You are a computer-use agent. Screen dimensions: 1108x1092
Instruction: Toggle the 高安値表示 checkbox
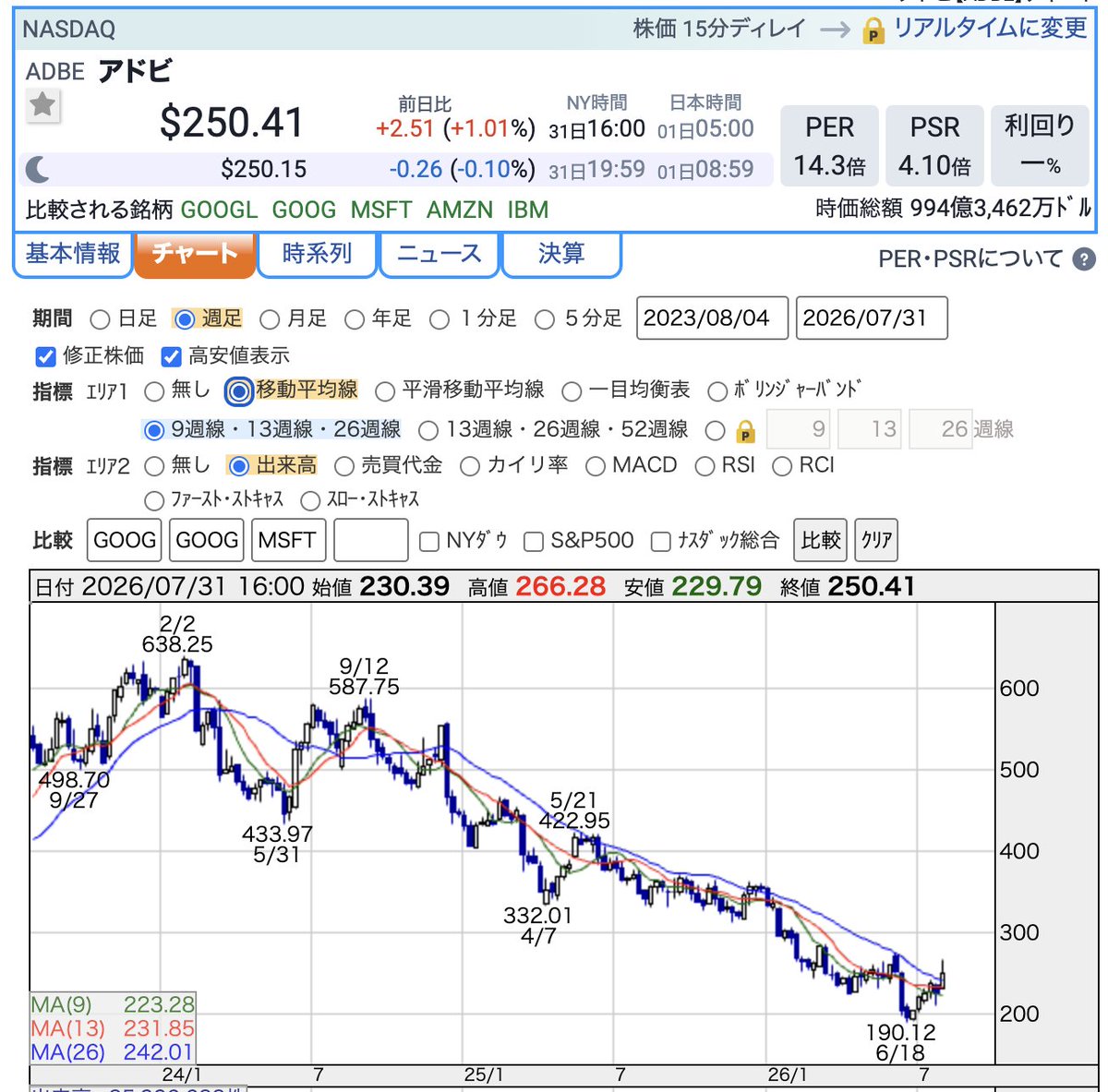(x=171, y=356)
